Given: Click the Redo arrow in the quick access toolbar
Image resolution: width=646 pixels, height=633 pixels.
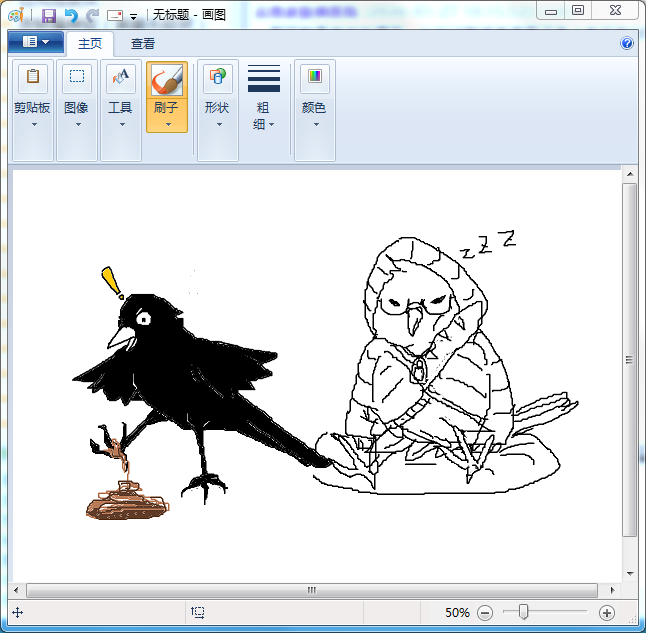Looking at the screenshot, I should pyautogui.click(x=92, y=15).
